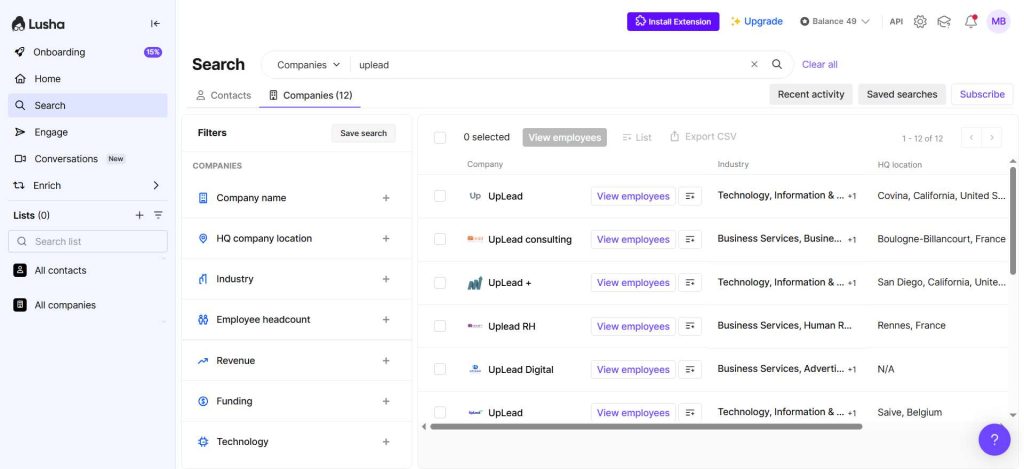The width and height of the screenshot is (1024, 469).
Task: Click Conversations camera icon
Action: pos(20,159)
